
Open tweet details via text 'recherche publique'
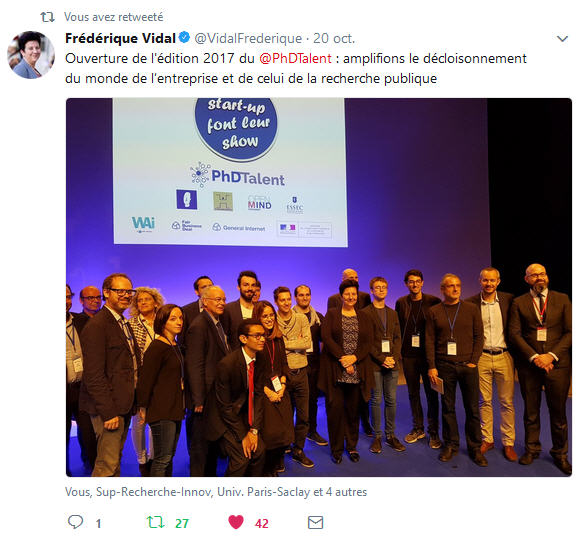click(x=379, y=79)
